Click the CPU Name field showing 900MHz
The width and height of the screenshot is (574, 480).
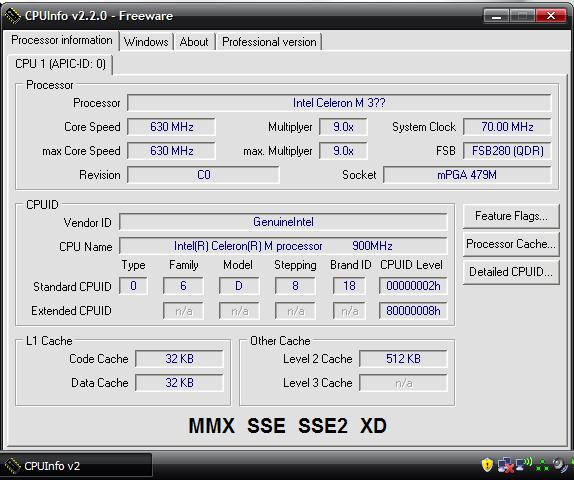283,246
